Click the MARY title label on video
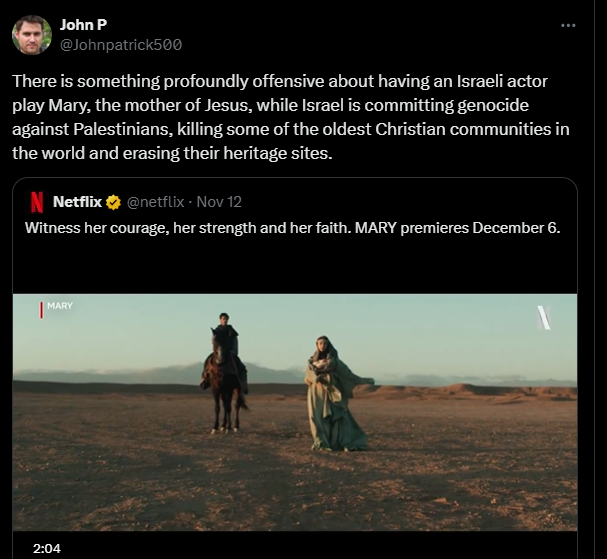 59,306
